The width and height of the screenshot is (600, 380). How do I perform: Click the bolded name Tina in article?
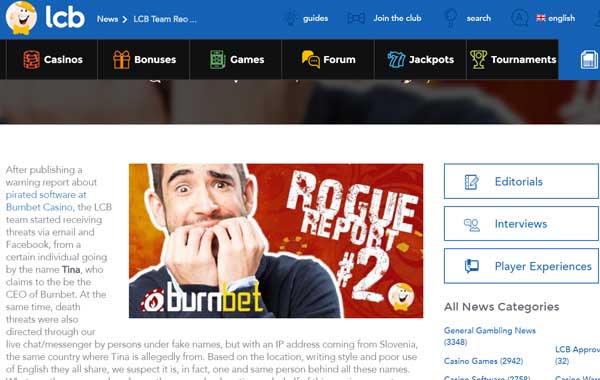pyautogui.click(x=71, y=269)
